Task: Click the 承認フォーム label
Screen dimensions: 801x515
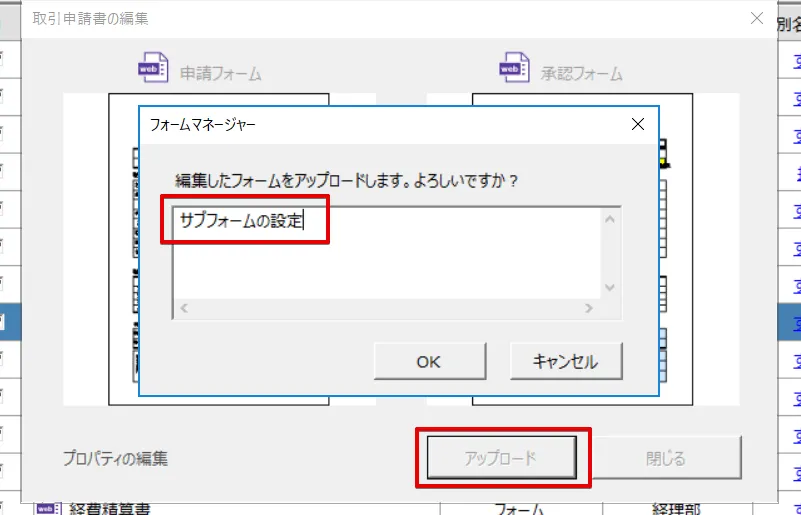Action: click(581, 74)
